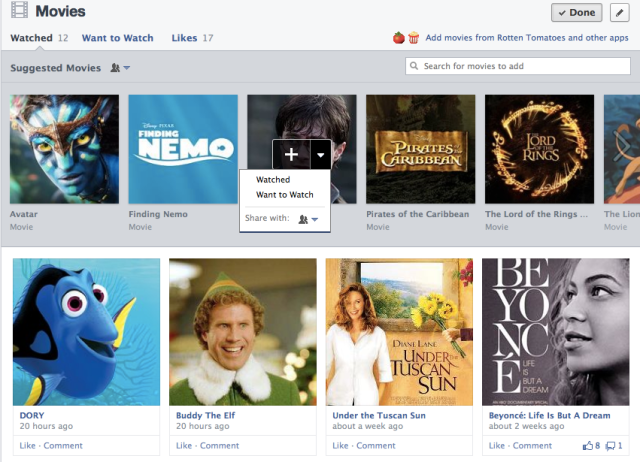Screen dimensions: 640x462
Task: Click the Movies film strip icon
Action: pyautogui.click(x=20, y=10)
